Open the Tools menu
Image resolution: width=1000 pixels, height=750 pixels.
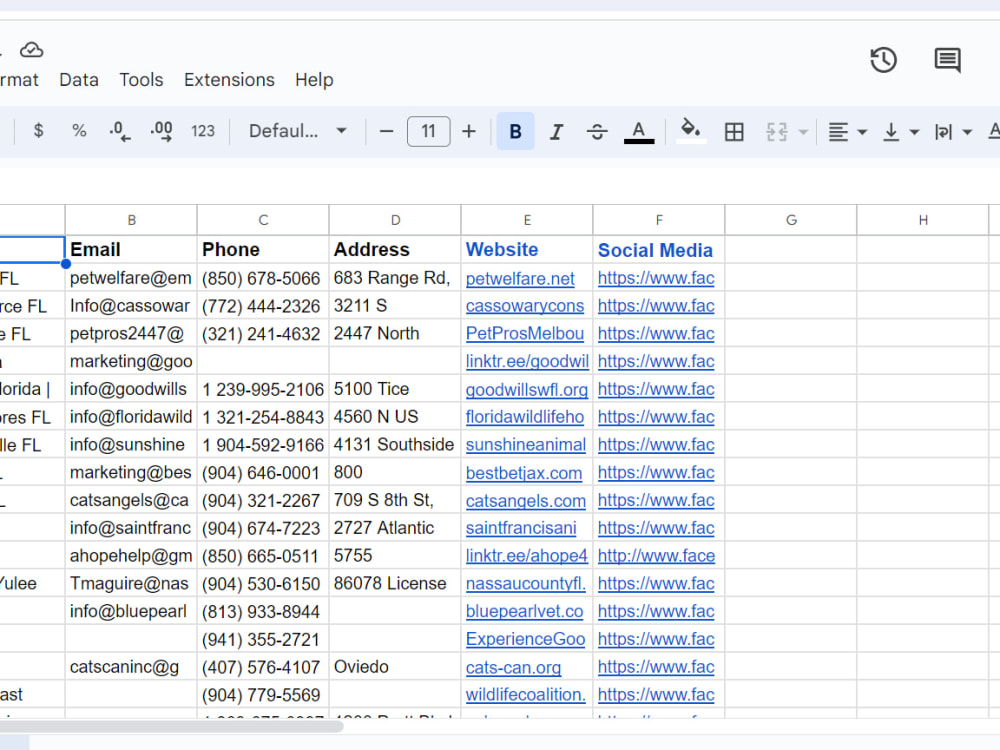141,80
